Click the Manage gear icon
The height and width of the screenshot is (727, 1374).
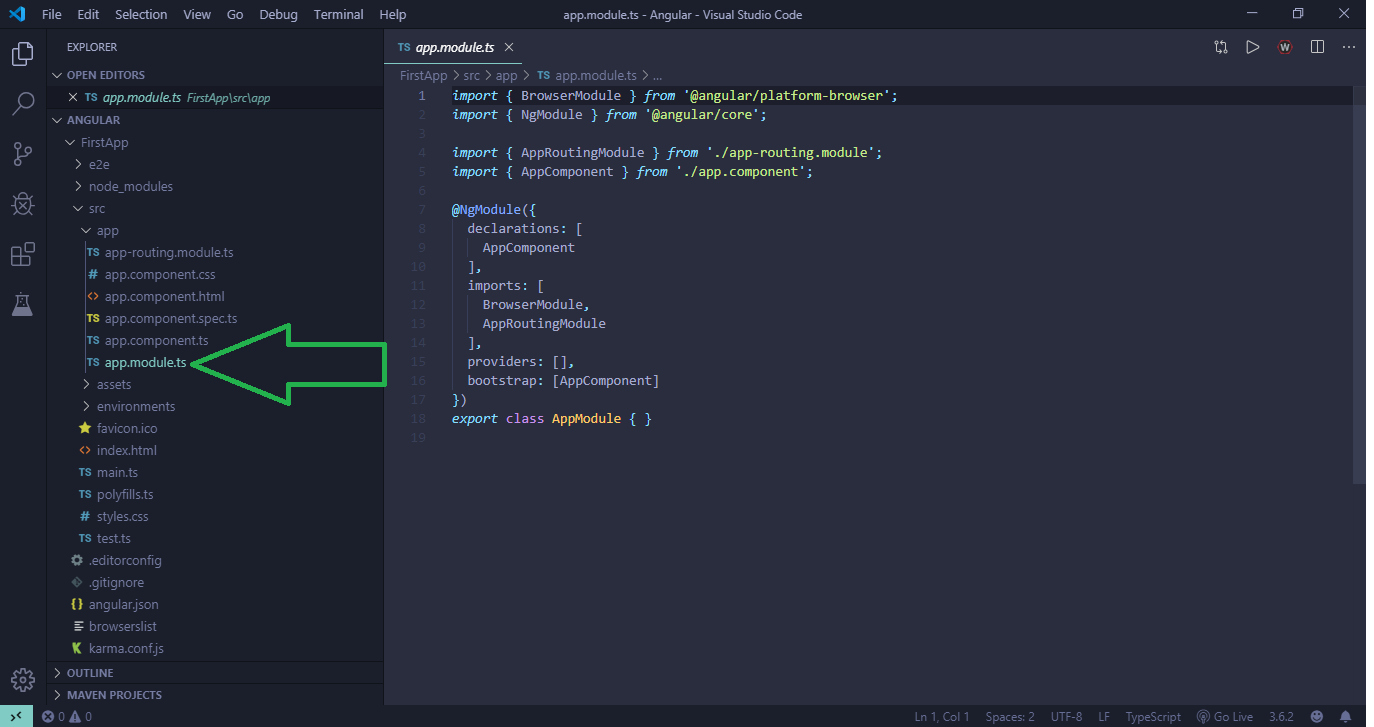pyautogui.click(x=22, y=680)
